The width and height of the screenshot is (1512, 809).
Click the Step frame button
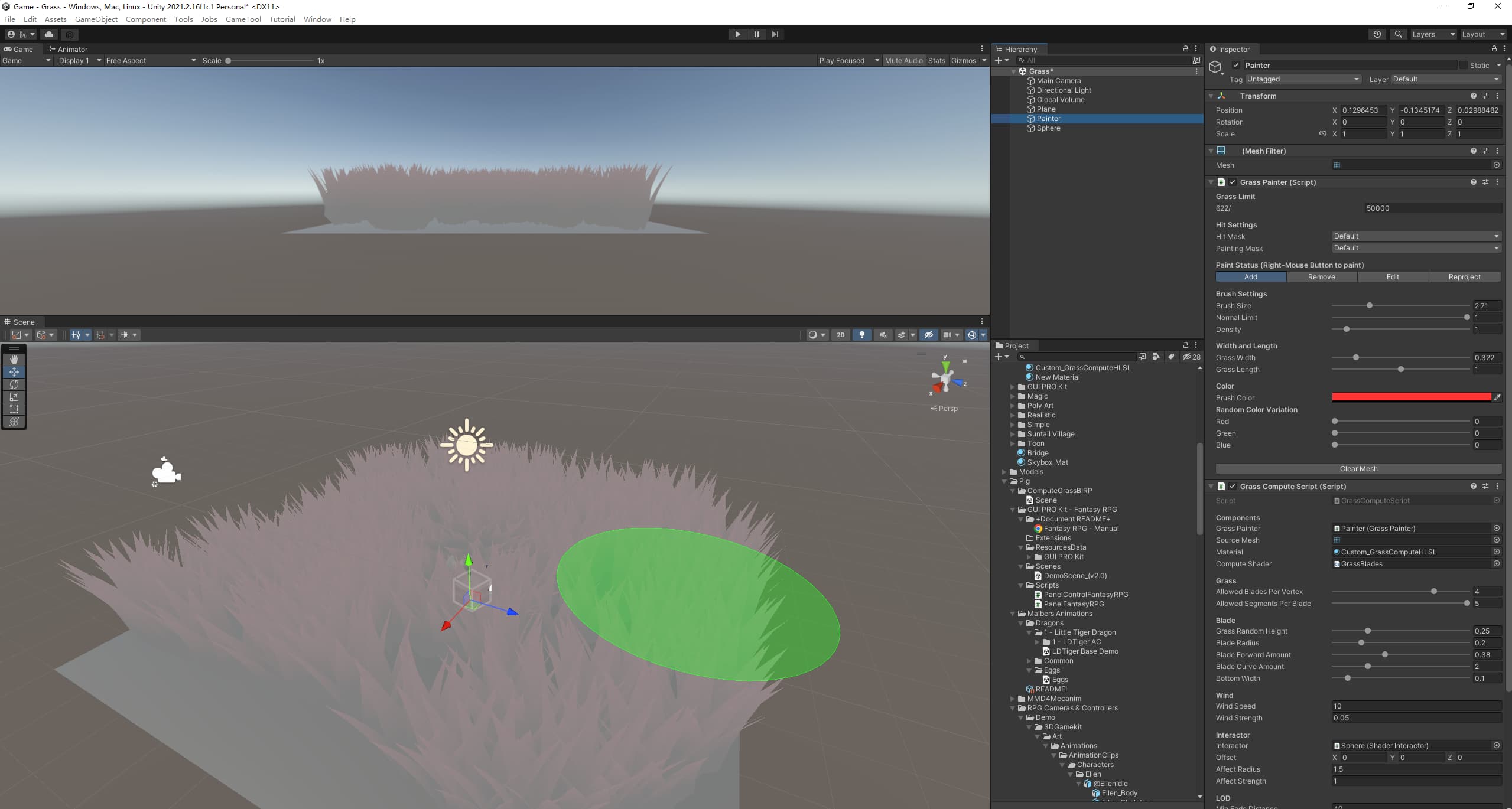(x=775, y=34)
